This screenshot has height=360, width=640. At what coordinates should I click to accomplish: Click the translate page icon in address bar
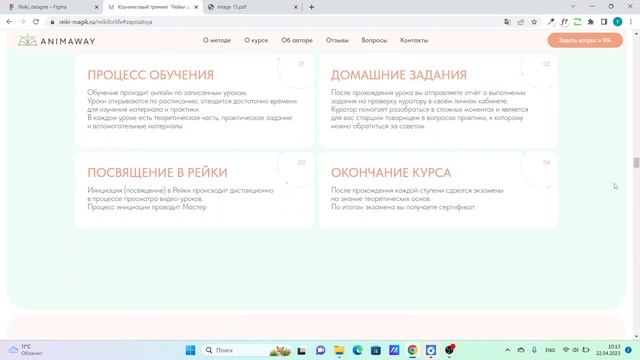point(507,22)
